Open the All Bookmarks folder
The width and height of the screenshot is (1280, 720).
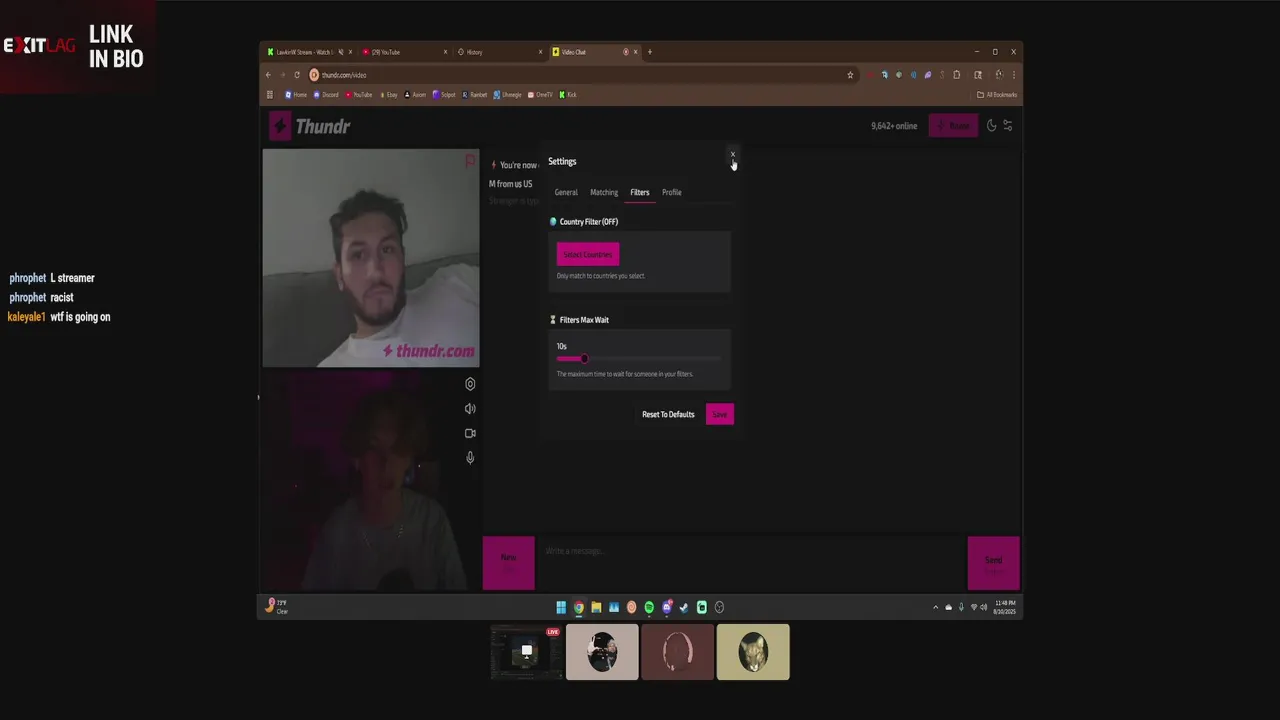(x=997, y=95)
